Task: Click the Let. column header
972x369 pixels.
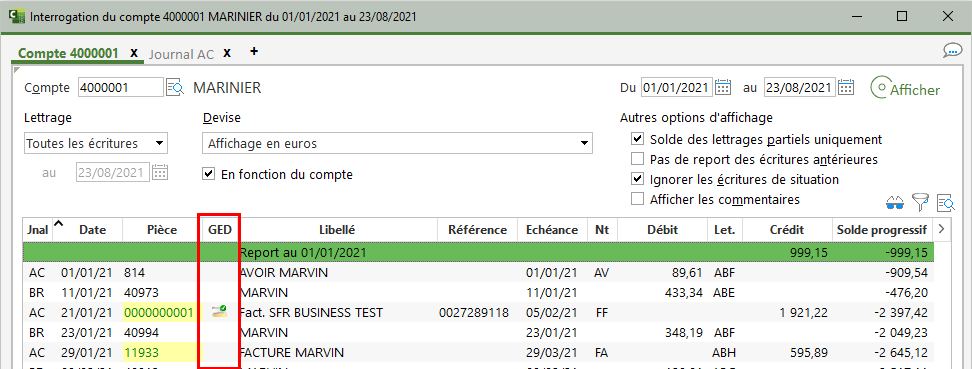Action: click(x=725, y=229)
